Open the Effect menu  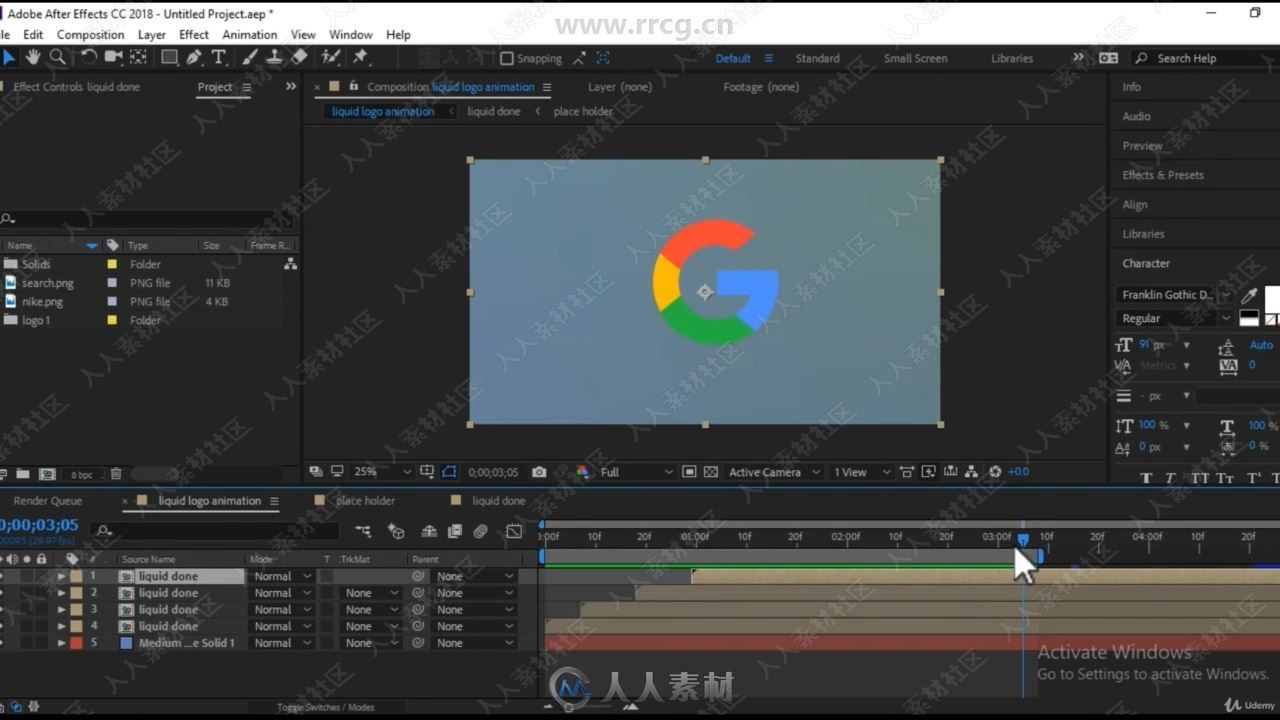[194, 34]
